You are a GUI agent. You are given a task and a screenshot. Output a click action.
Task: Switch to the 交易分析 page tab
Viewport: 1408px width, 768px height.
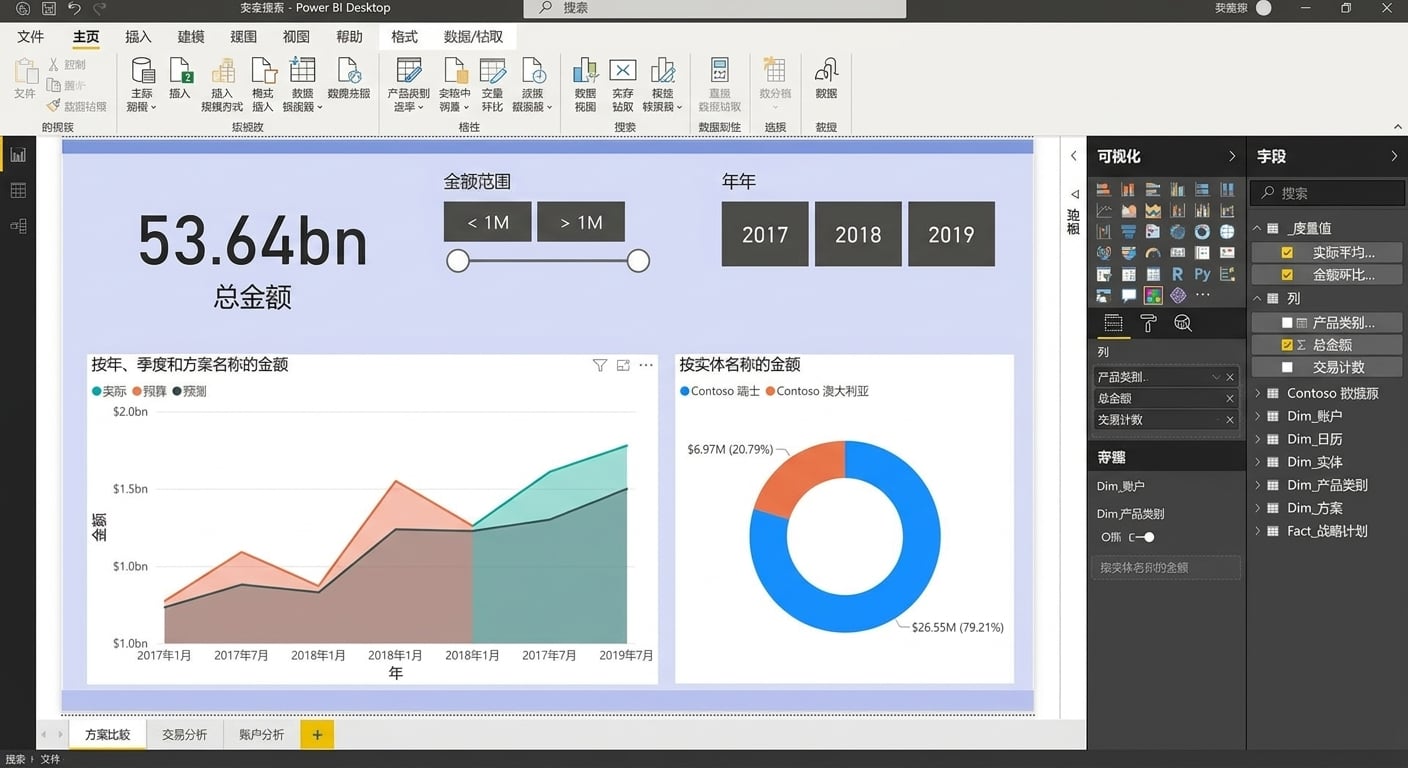tap(184, 735)
